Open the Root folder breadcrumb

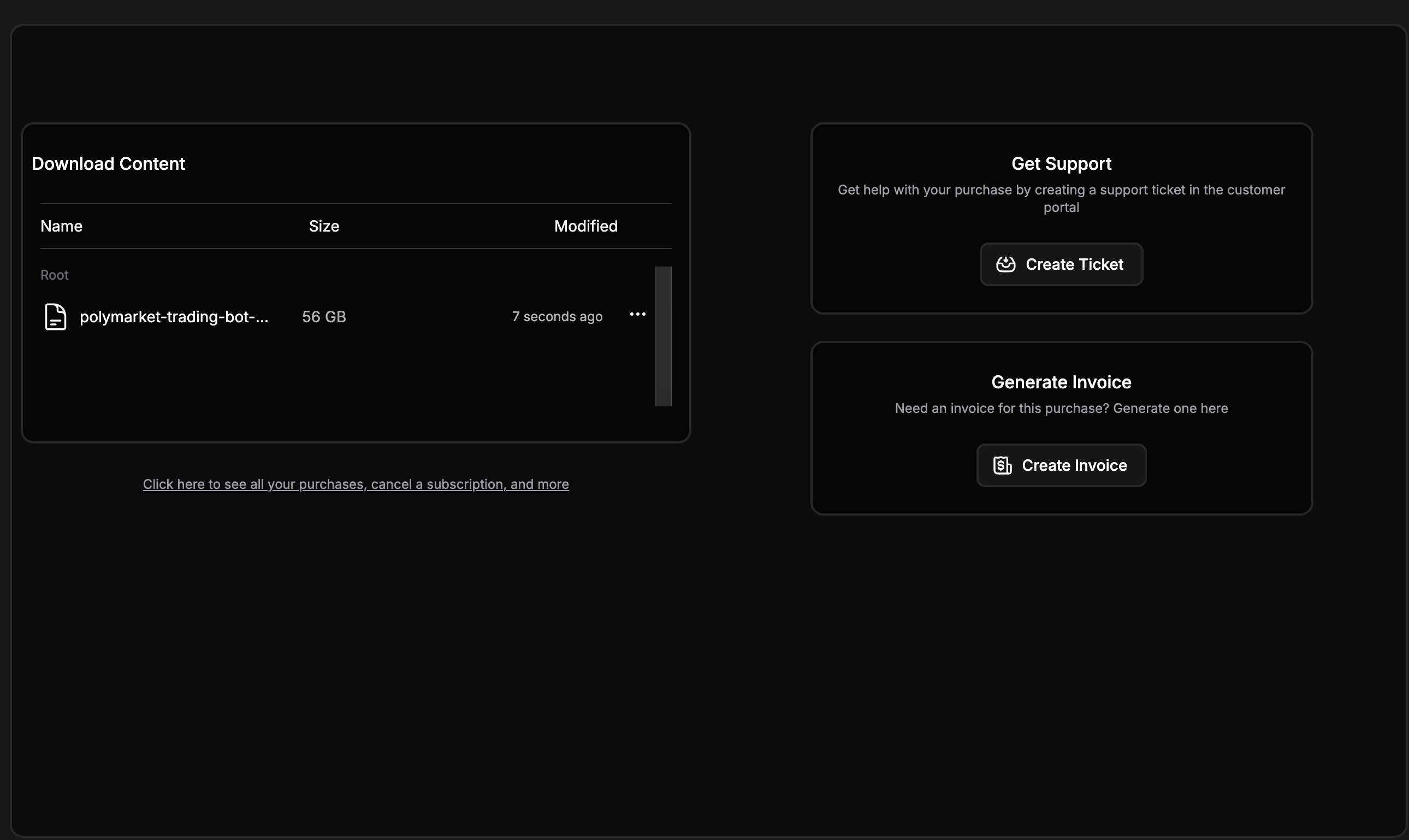[54, 275]
